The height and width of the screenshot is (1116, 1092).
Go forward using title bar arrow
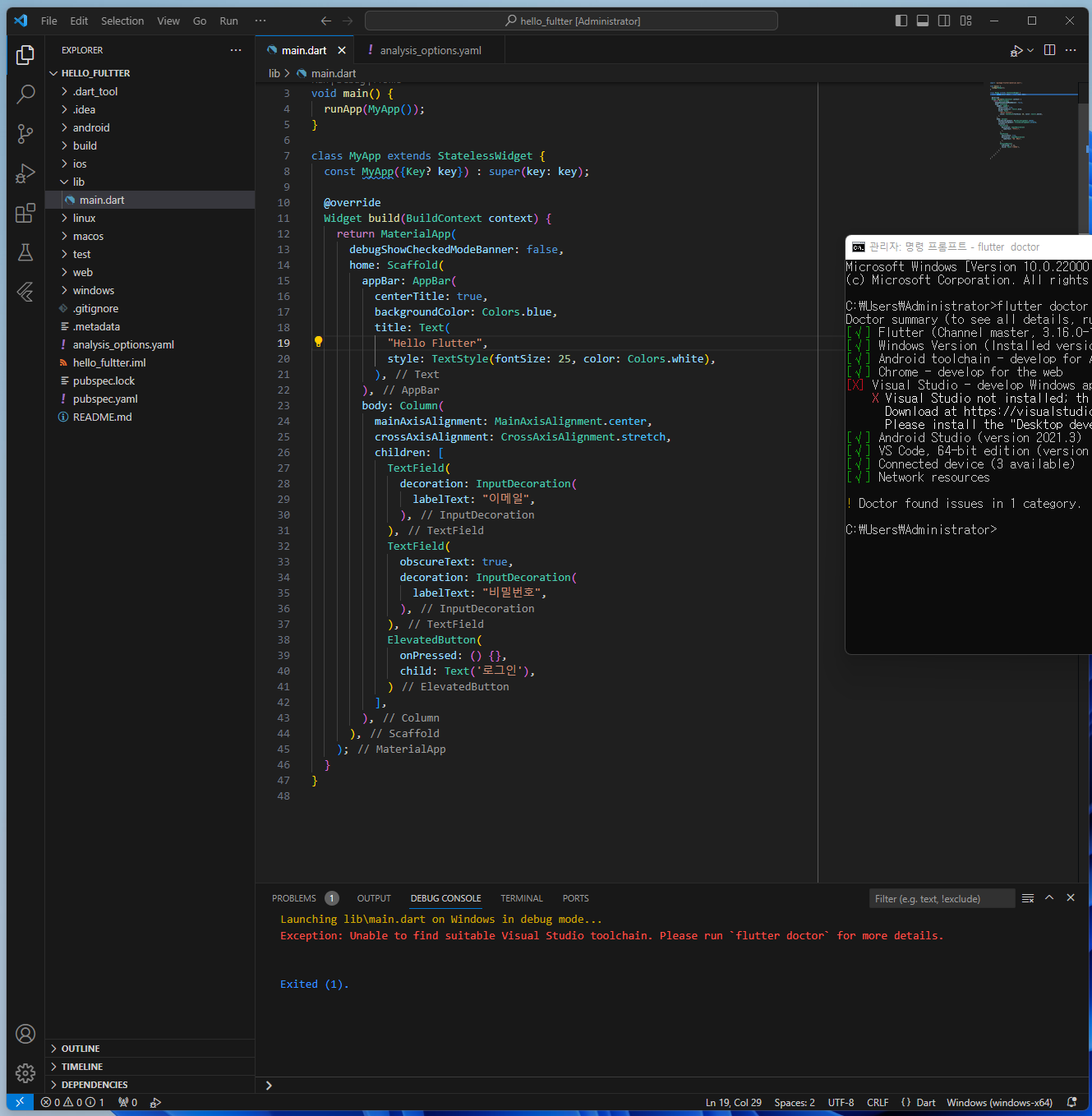point(348,21)
